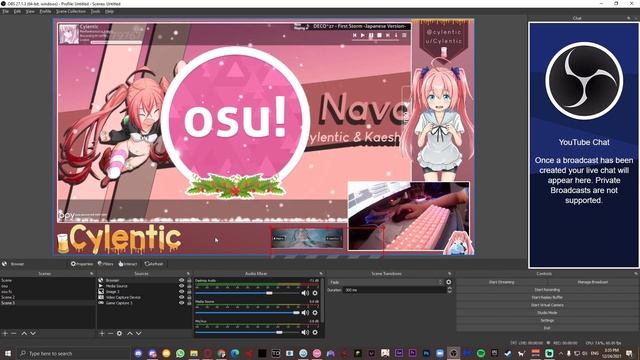Click Start Recording button
Screen dimensions: 640x360
(x=547, y=290)
